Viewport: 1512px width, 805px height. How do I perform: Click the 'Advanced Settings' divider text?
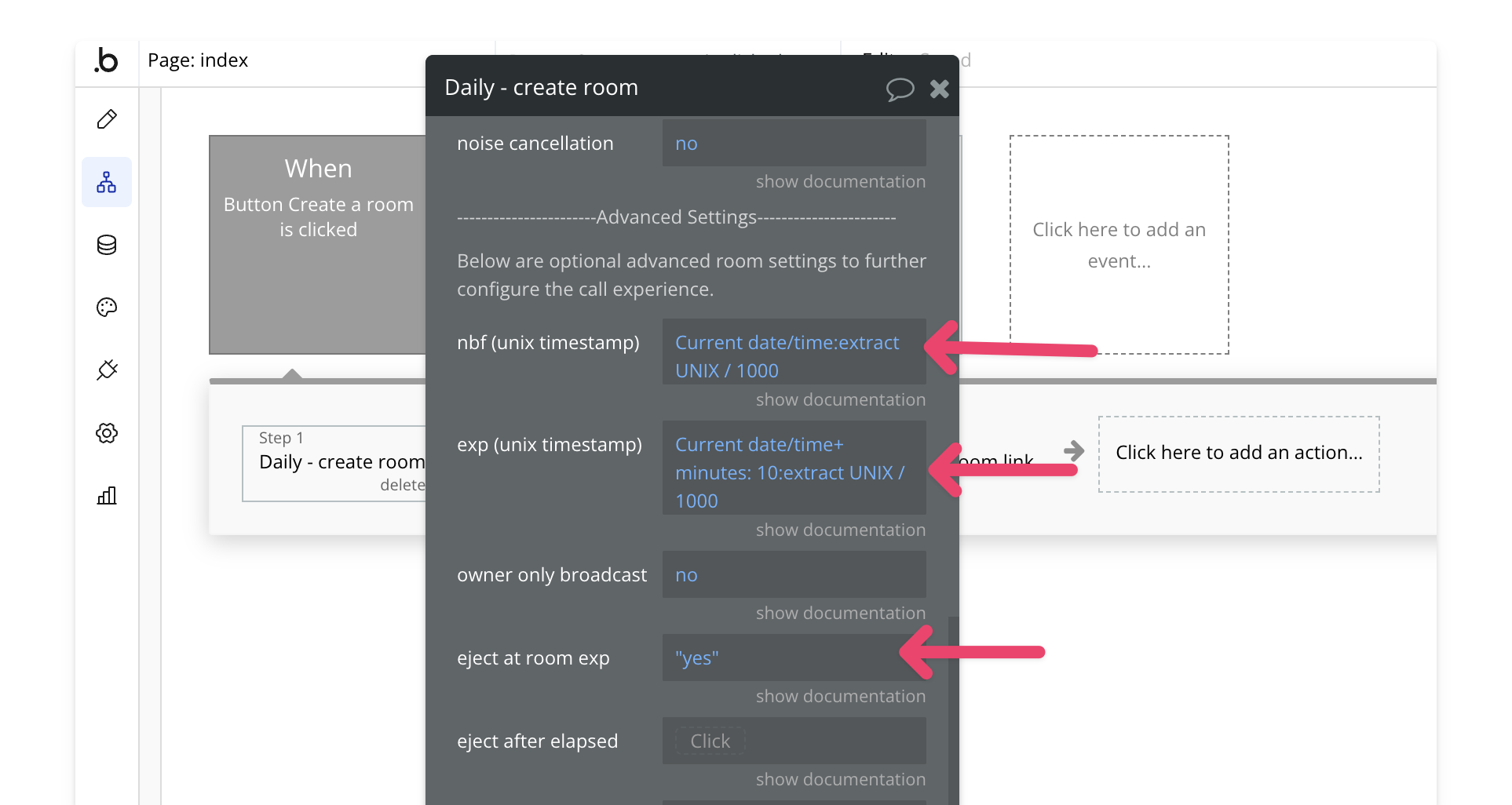point(676,217)
